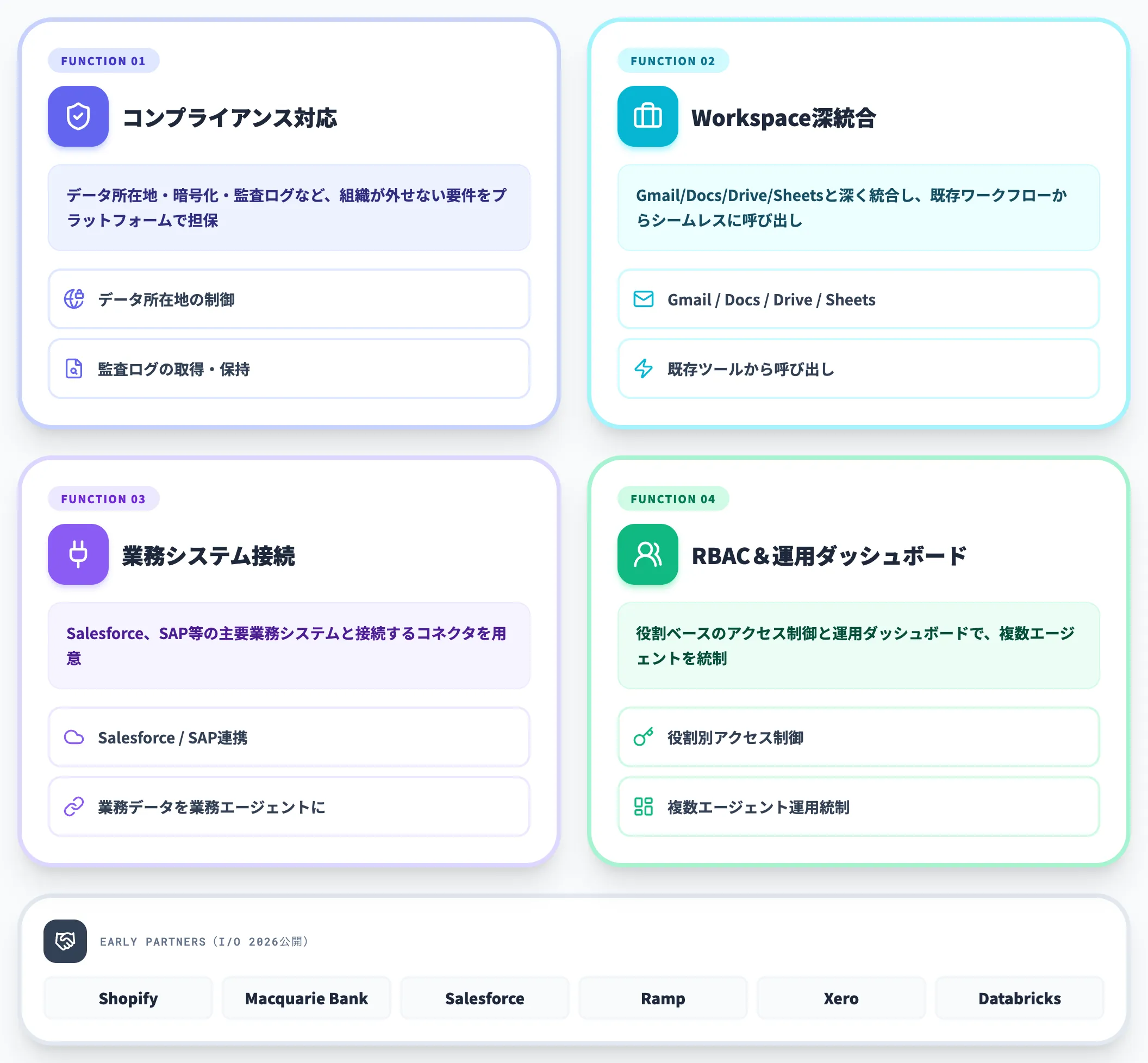Open the Databricks partner chip
Viewport: 1148px width, 1063px height.
[1019, 998]
